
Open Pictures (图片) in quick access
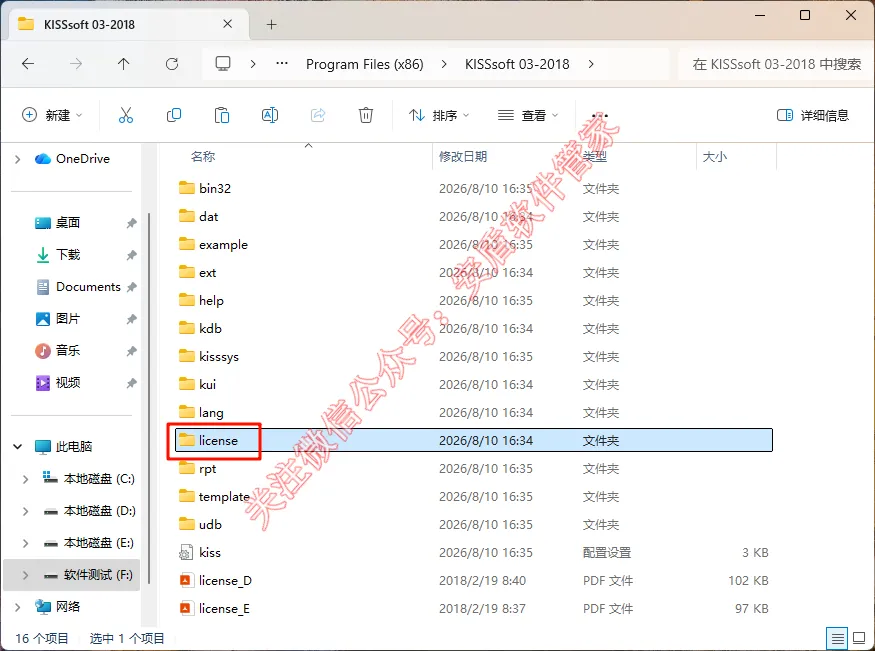(x=58, y=319)
